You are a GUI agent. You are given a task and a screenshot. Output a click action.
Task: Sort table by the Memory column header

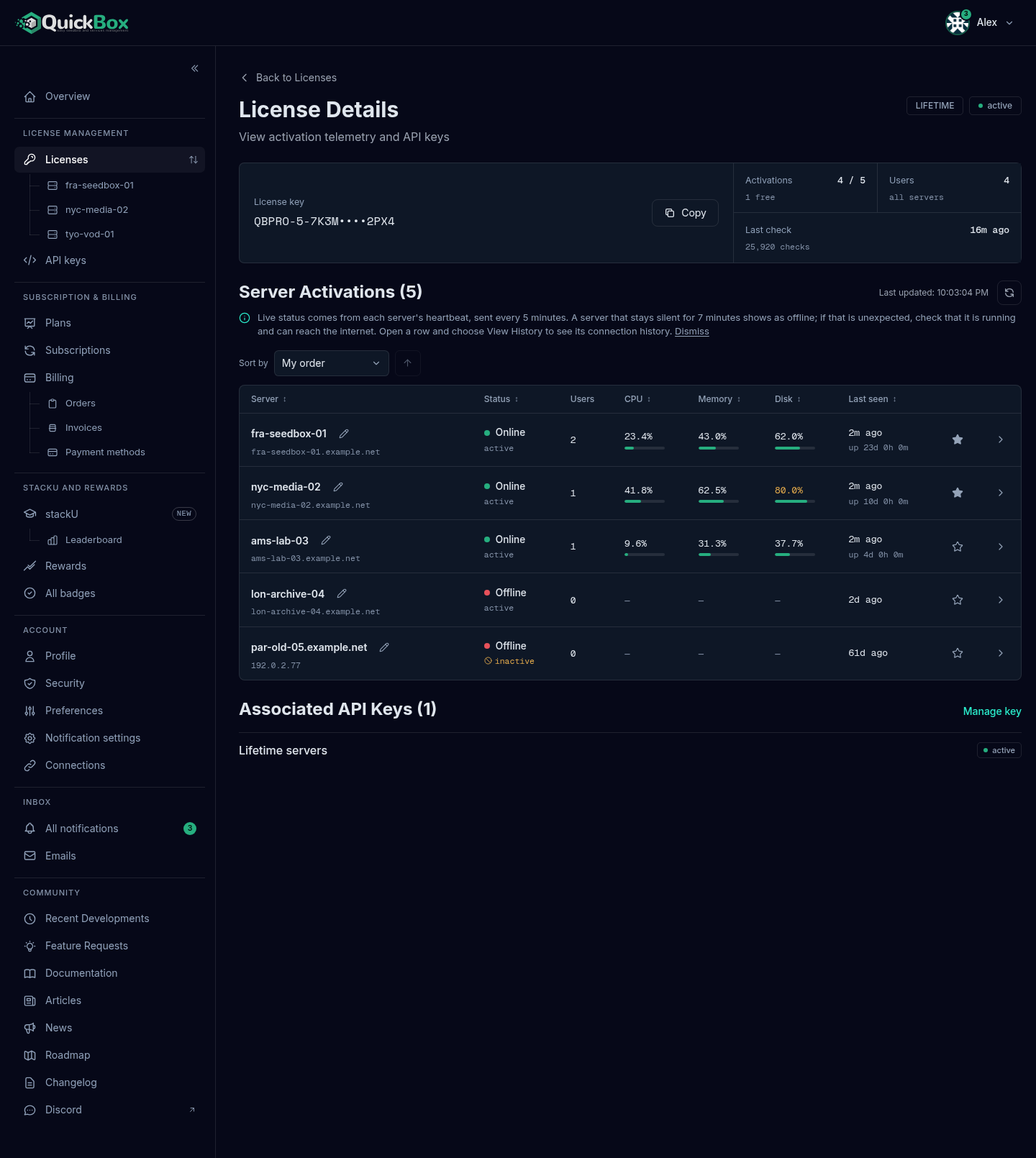click(x=719, y=399)
